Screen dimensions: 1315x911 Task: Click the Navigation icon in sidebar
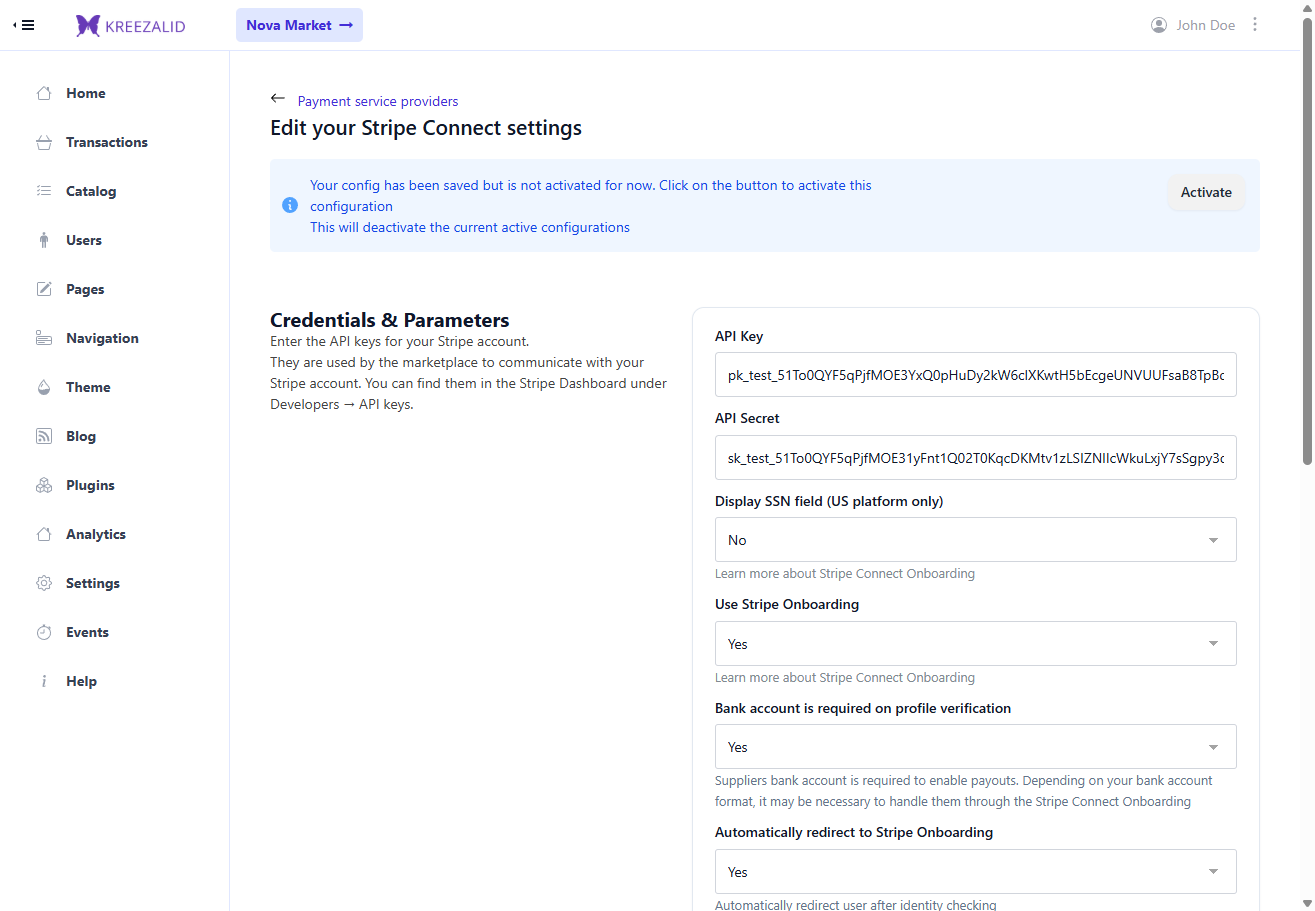click(44, 338)
